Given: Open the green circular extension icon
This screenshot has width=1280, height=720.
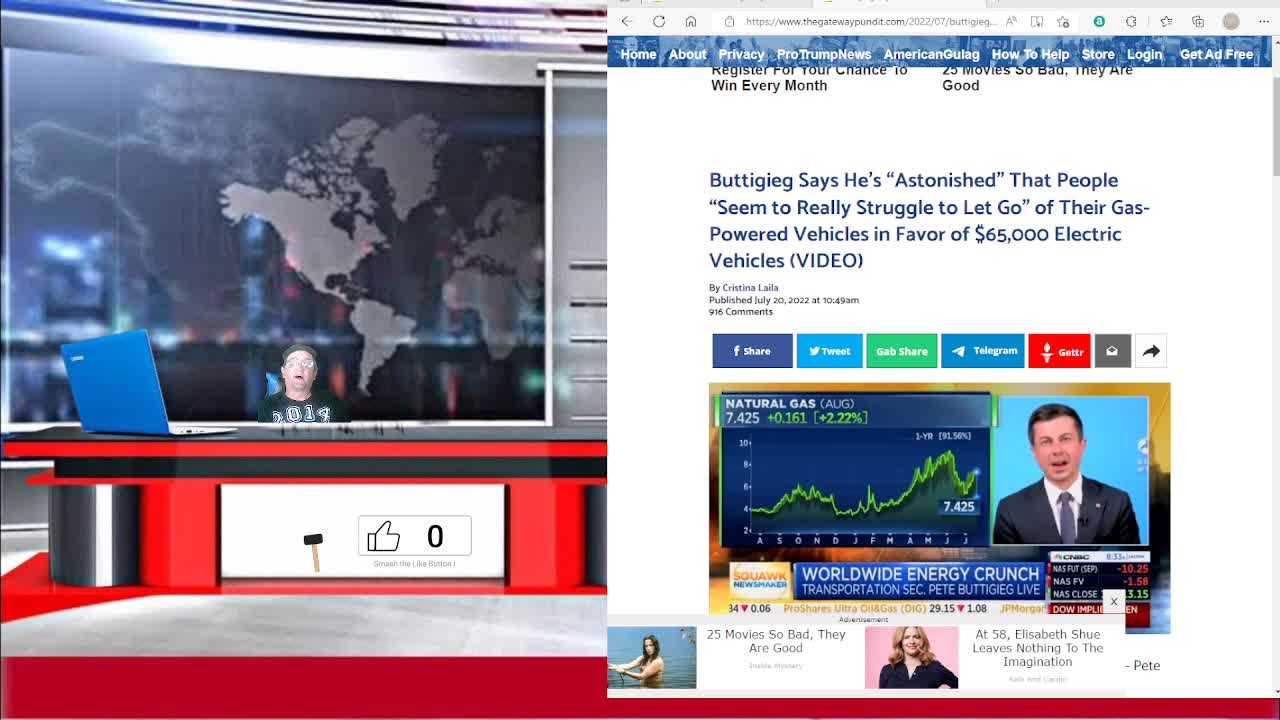Looking at the screenshot, I should tap(1099, 21).
